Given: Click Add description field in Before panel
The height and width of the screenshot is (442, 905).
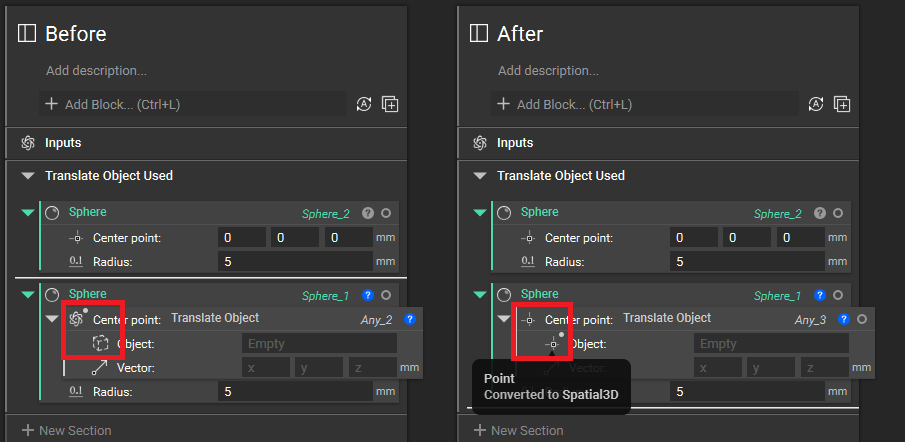Looking at the screenshot, I should point(96,70).
